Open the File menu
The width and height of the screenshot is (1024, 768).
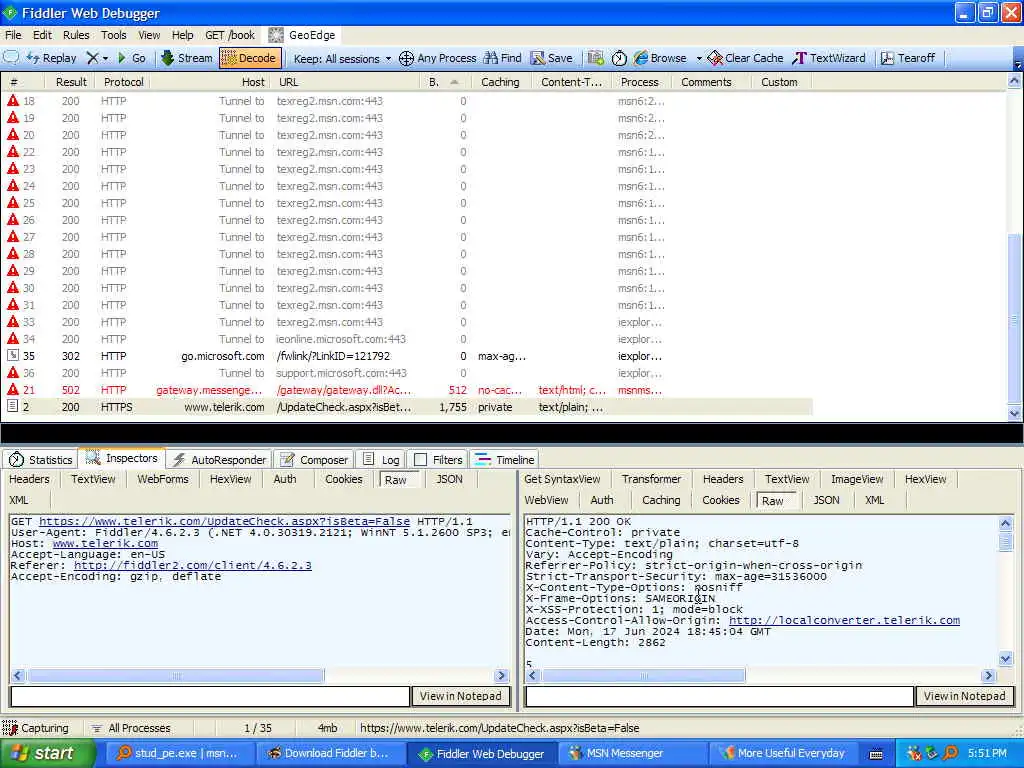click(x=13, y=35)
